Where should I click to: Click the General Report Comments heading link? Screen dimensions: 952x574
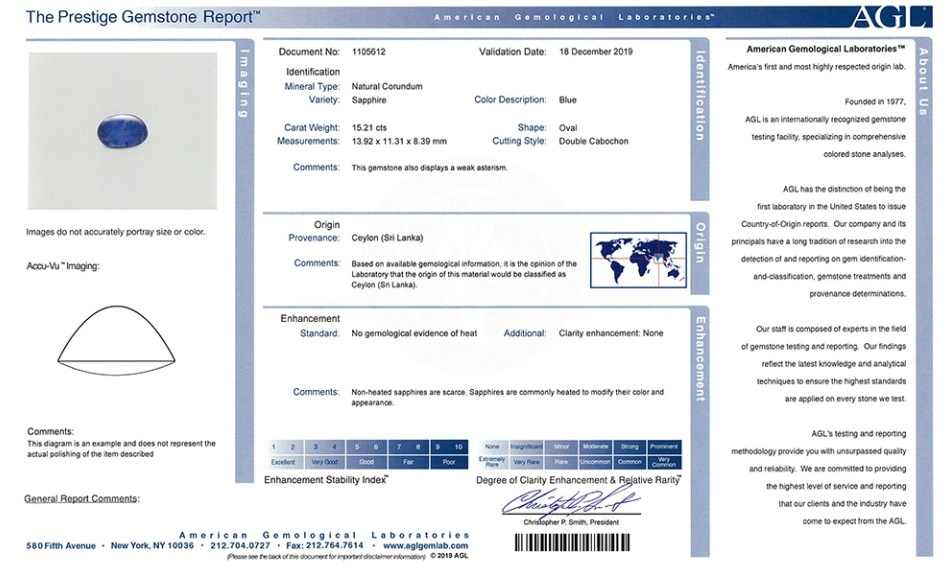click(x=82, y=498)
